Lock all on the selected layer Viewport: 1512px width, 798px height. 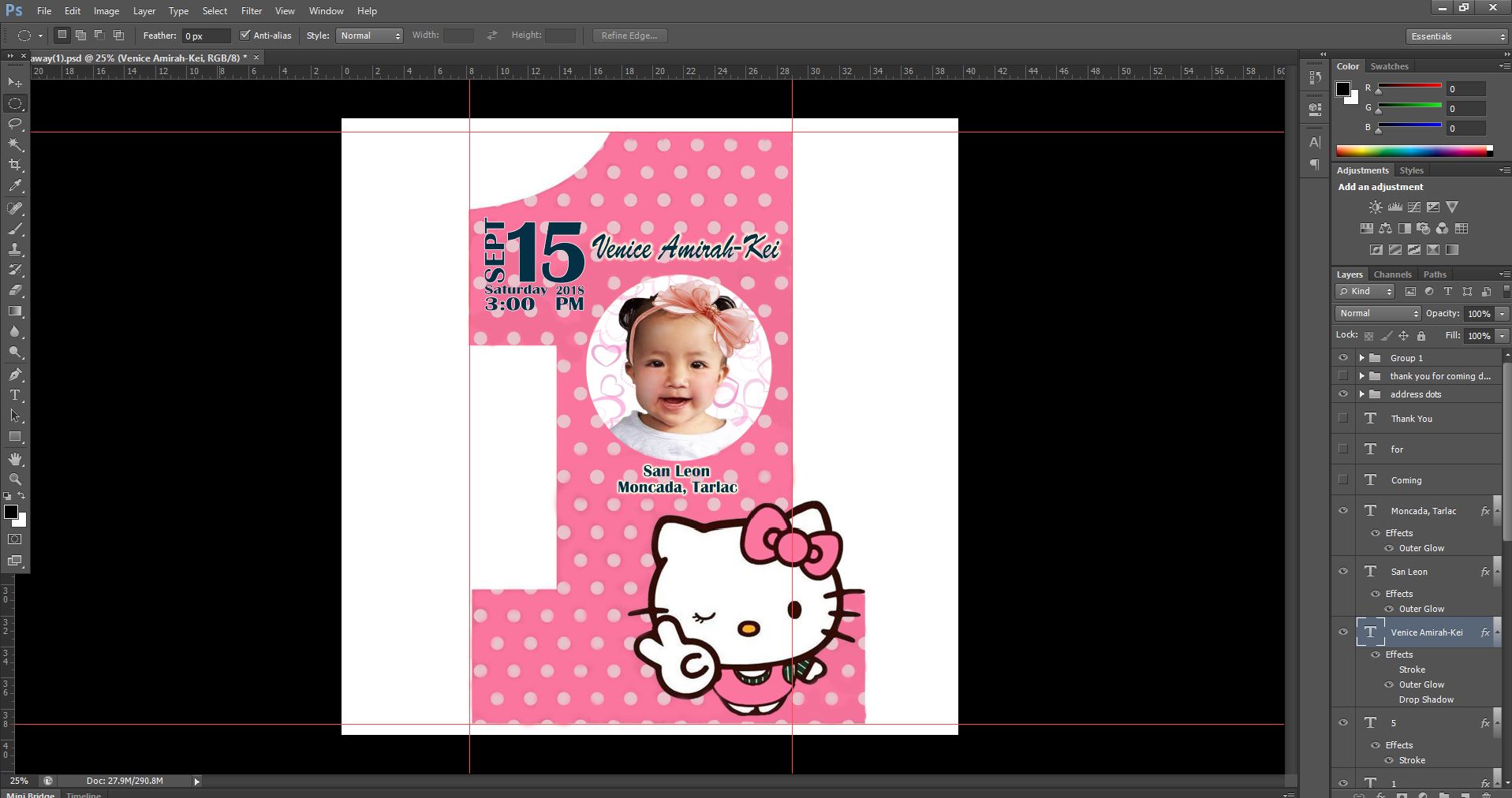[1421, 336]
